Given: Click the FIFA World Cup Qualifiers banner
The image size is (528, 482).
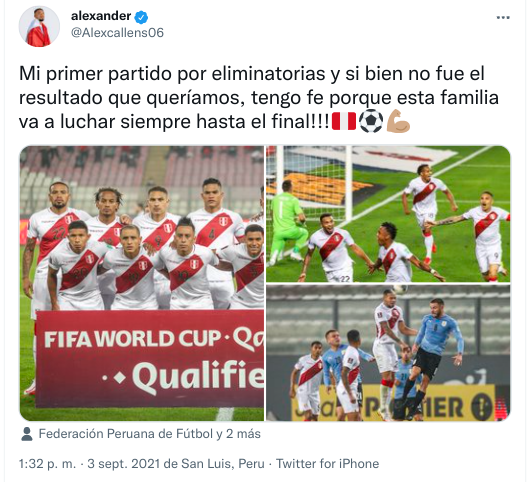Looking at the screenshot, I should (150, 358).
